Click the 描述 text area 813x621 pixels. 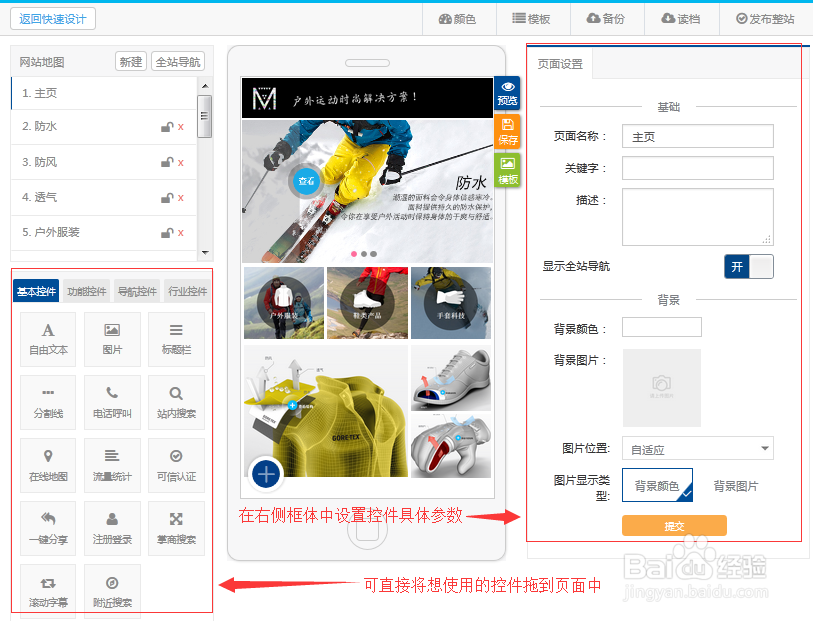[698, 217]
